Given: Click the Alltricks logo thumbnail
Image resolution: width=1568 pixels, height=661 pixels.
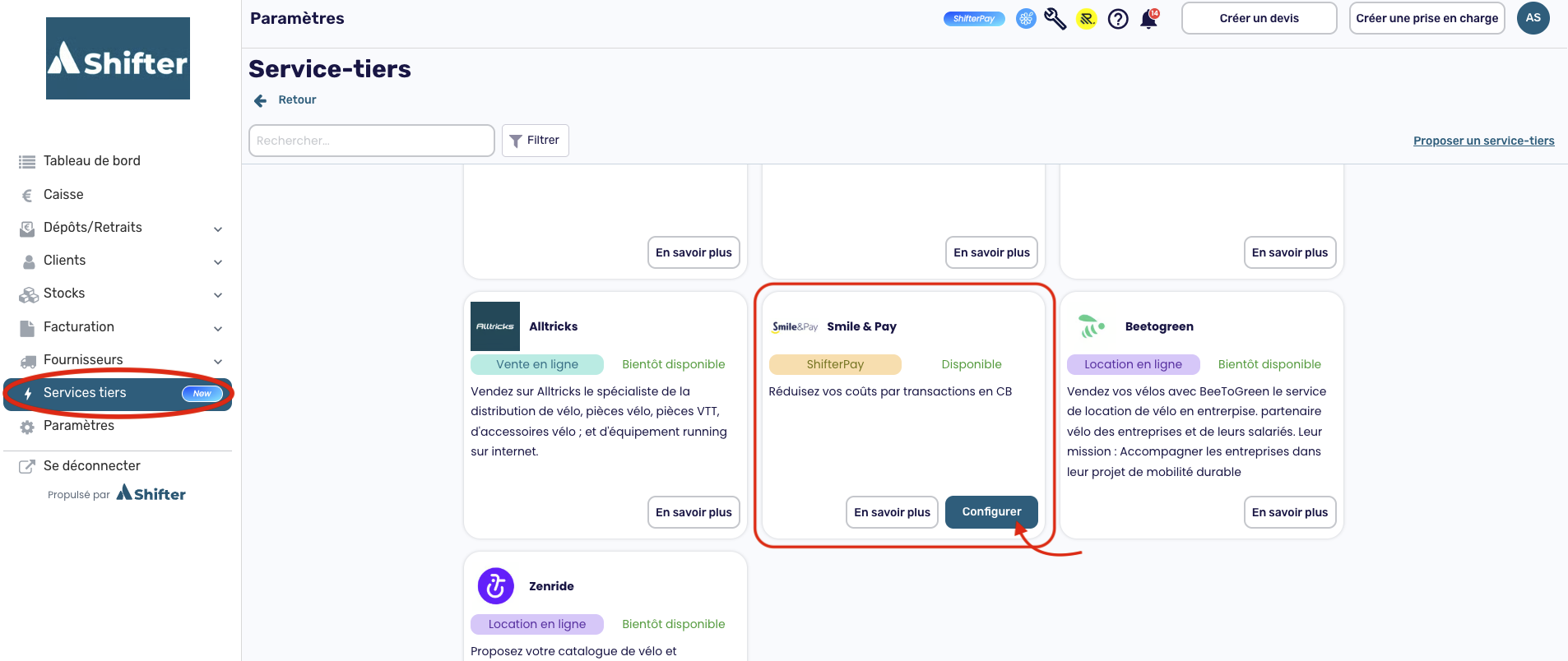Looking at the screenshot, I should tap(495, 326).
